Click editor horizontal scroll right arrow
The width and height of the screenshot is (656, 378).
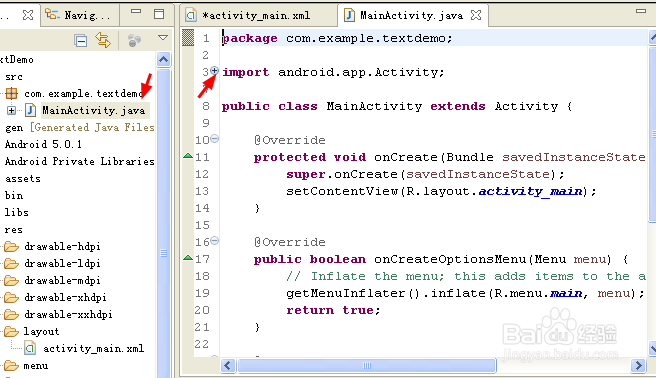pos(638,365)
